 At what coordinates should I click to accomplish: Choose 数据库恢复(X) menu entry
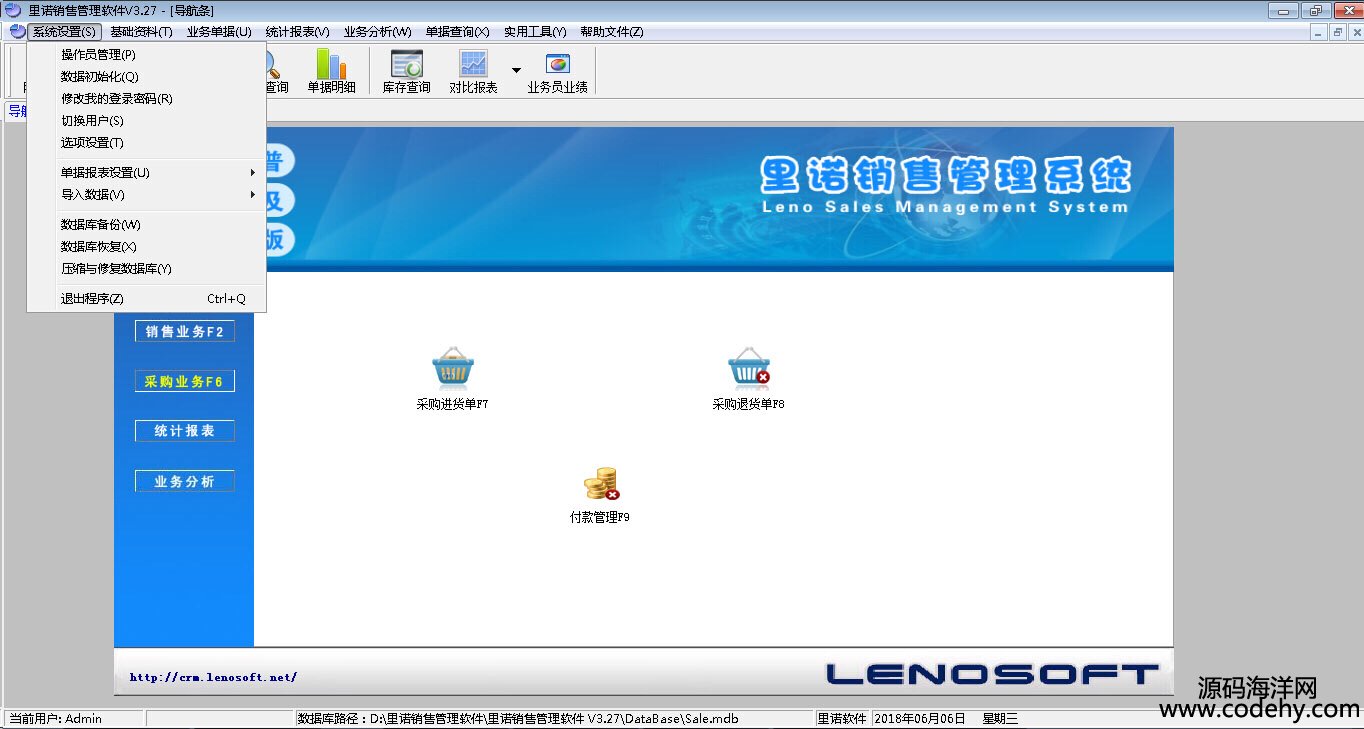[x=147, y=247]
